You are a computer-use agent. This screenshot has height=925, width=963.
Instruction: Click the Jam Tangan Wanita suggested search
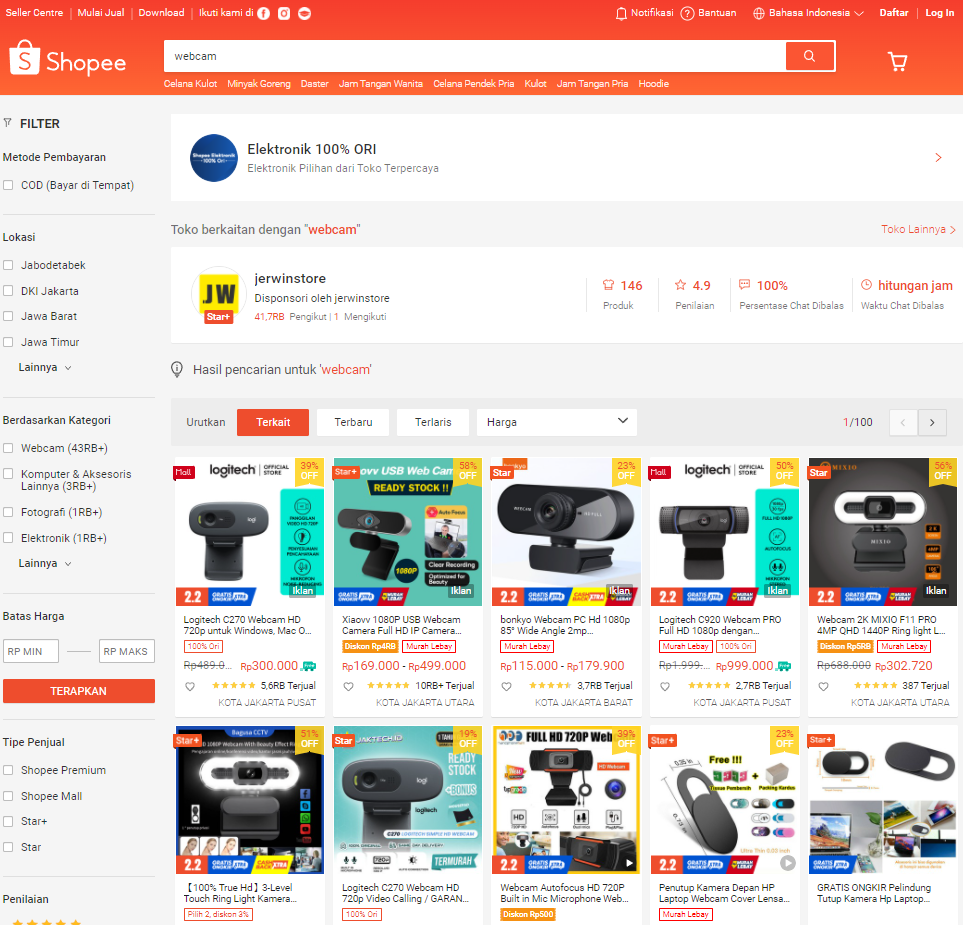(x=381, y=84)
